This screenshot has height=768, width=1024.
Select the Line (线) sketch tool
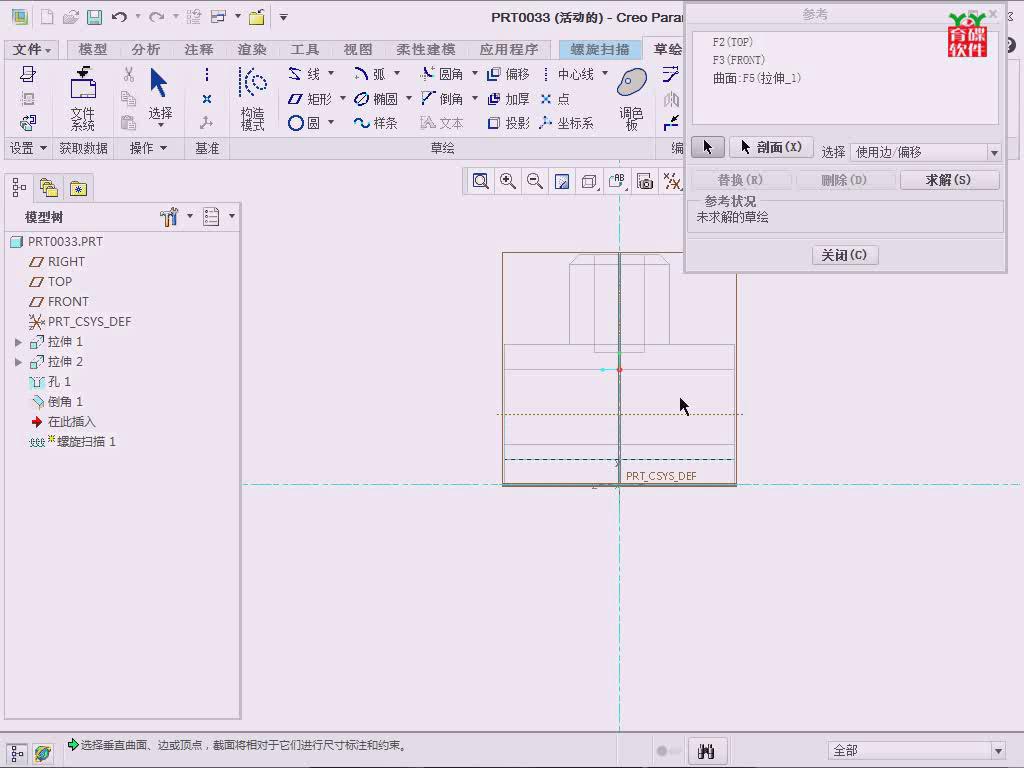pos(304,74)
